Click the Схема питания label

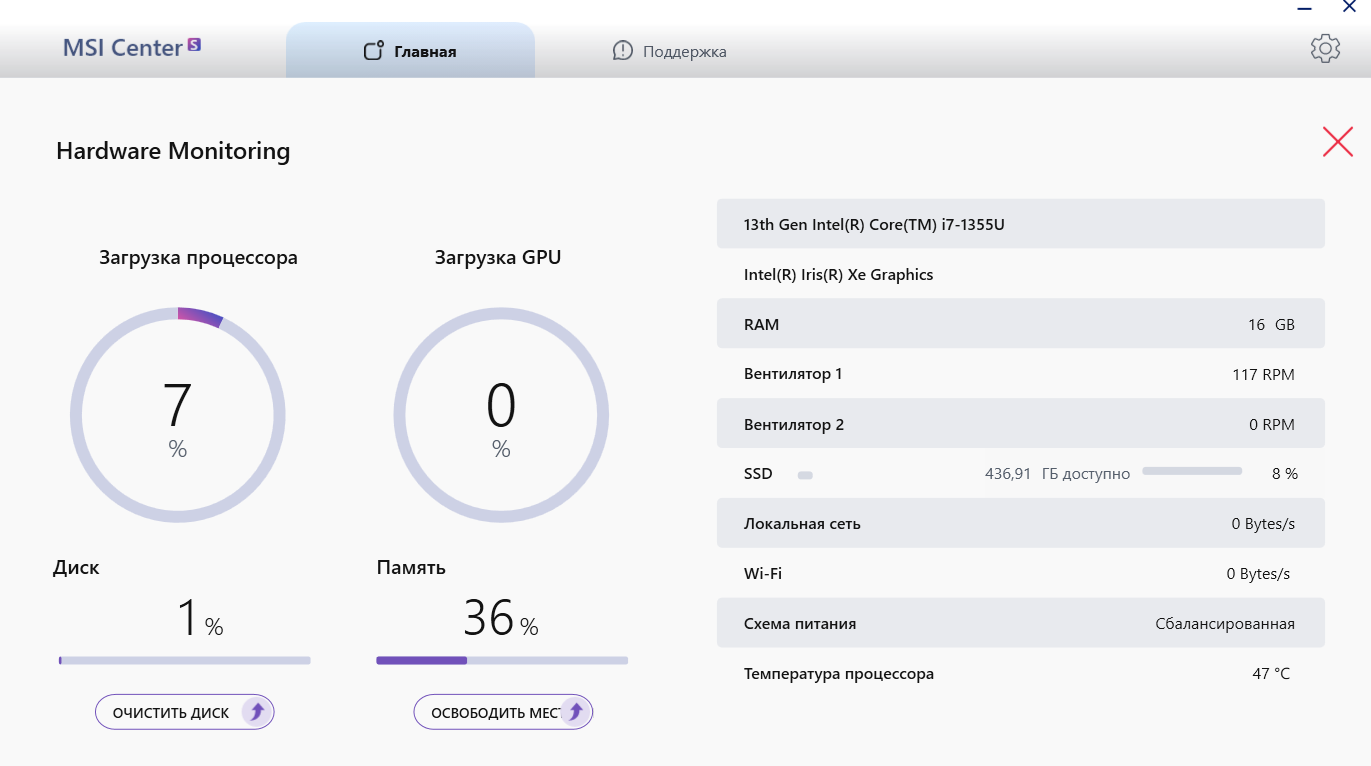800,624
